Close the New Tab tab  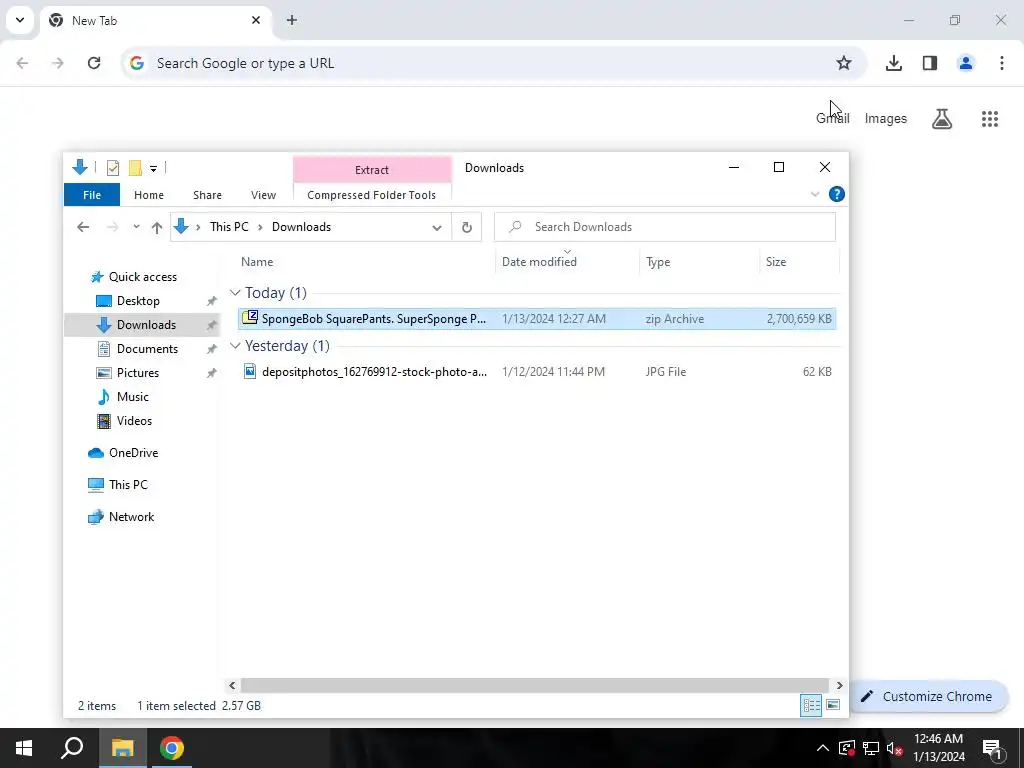(256, 20)
